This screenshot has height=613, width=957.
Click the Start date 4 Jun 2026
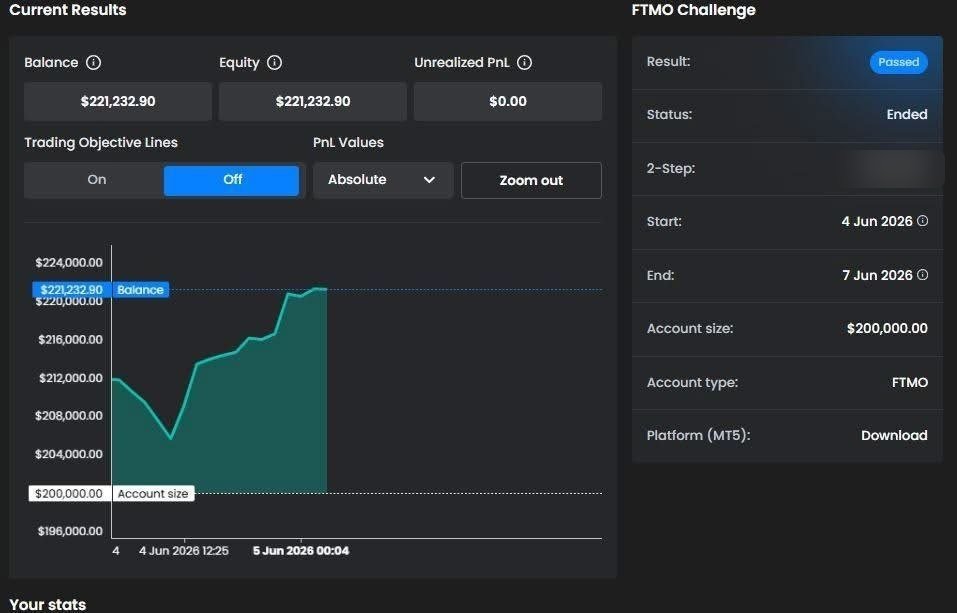[877, 221]
